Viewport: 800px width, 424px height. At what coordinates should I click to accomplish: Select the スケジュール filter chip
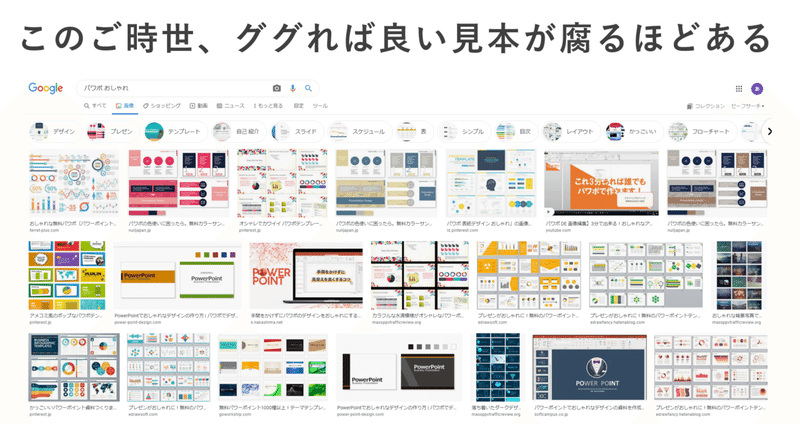pyautogui.click(x=359, y=132)
